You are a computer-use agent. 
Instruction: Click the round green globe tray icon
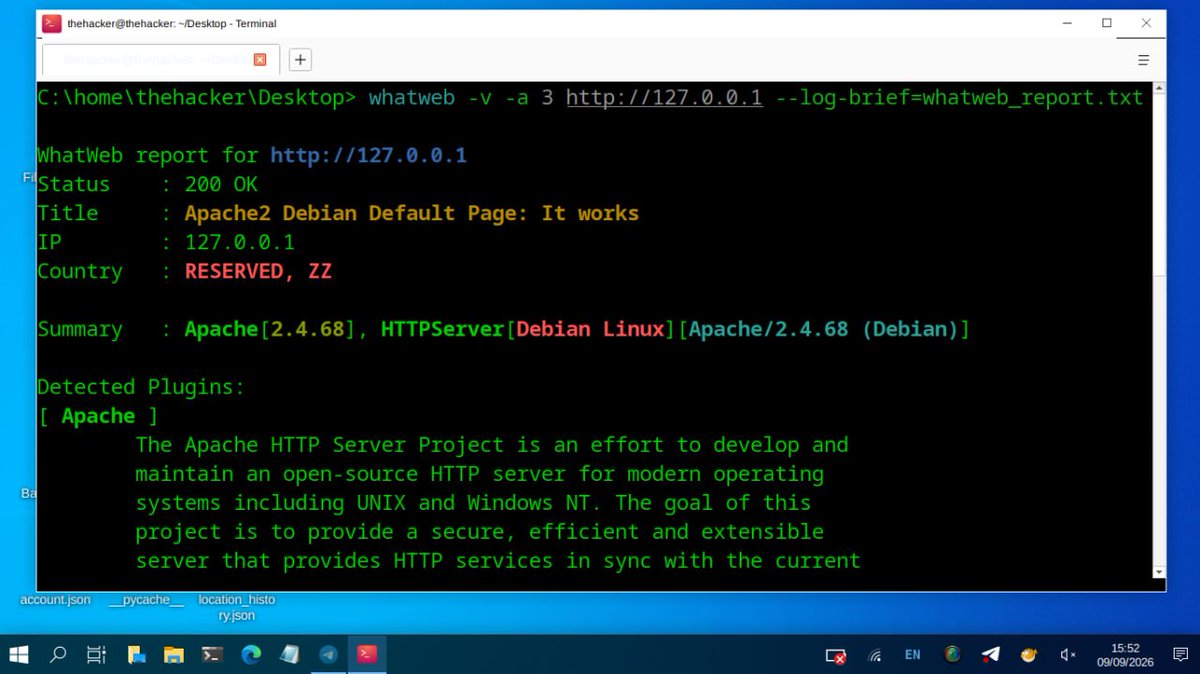[952, 655]
